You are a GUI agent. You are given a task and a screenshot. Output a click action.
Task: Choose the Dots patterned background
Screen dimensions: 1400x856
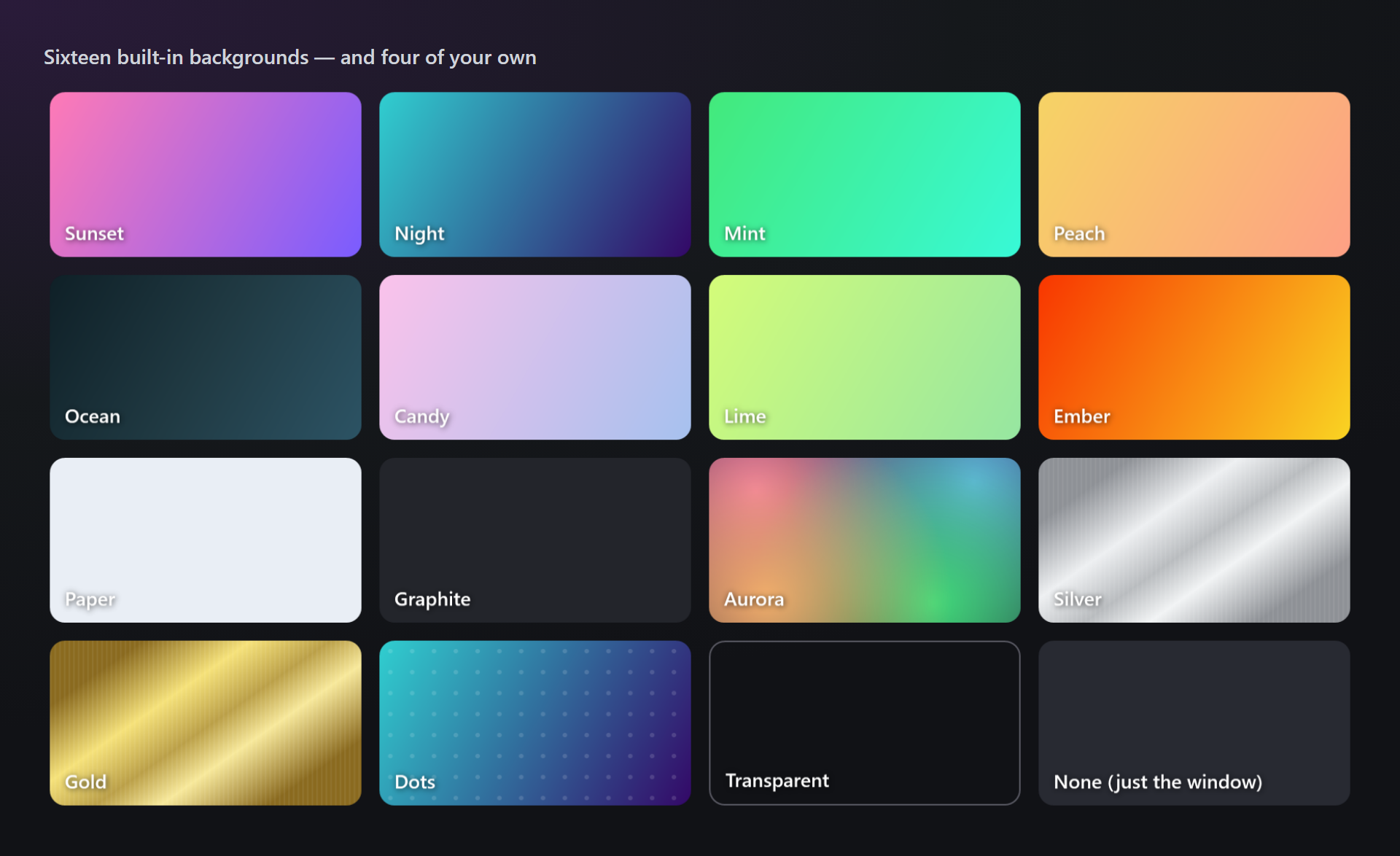tap(535, 723)
